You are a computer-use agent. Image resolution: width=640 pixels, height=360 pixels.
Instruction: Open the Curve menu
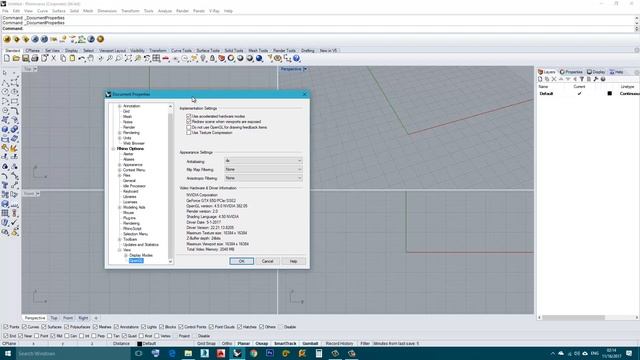(x=42, y=11)
